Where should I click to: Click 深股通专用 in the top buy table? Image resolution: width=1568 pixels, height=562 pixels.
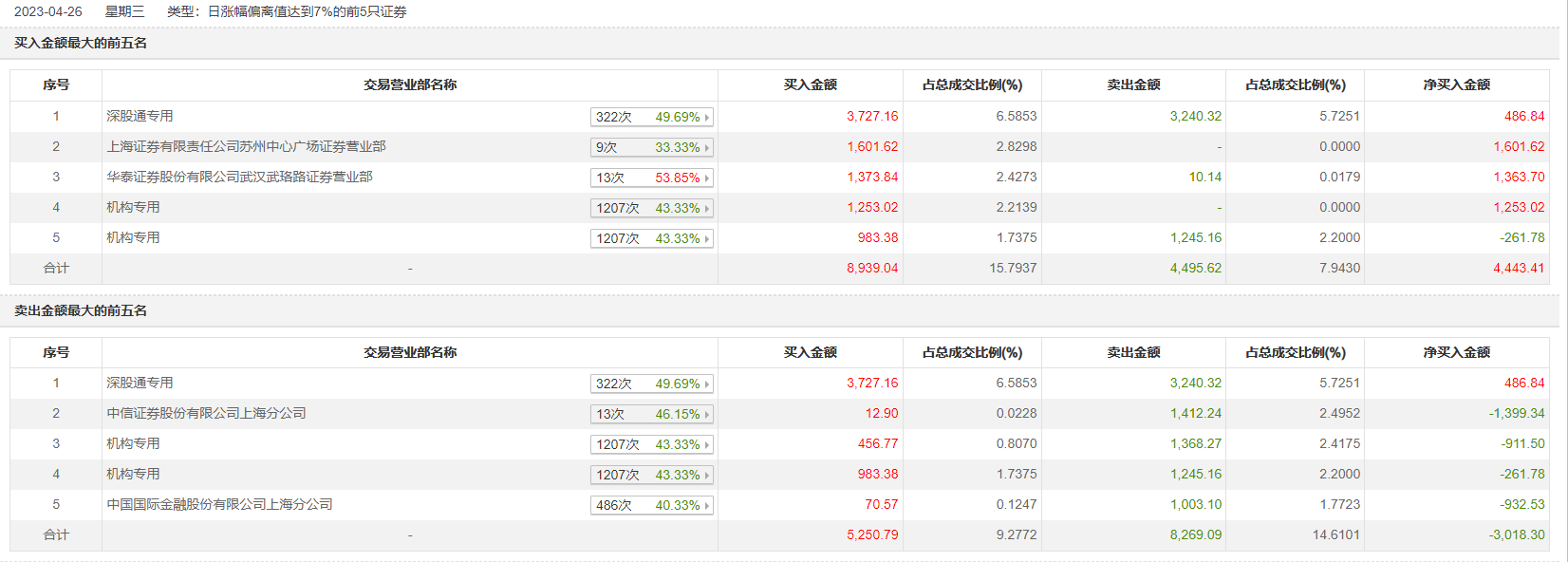point(140,116)
